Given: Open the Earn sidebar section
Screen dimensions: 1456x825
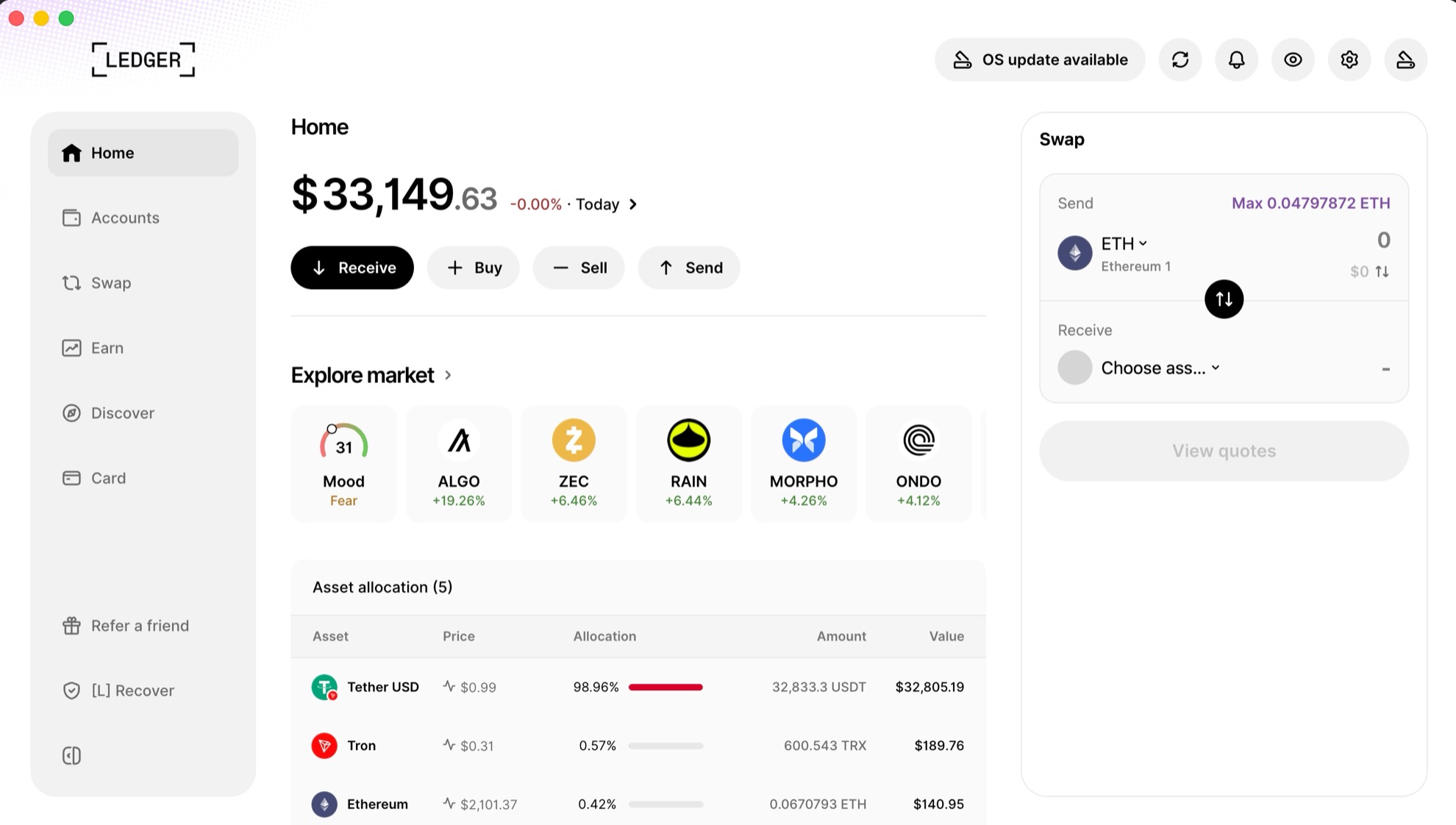Looking at the screenshot, I should [x=107, y=348].
